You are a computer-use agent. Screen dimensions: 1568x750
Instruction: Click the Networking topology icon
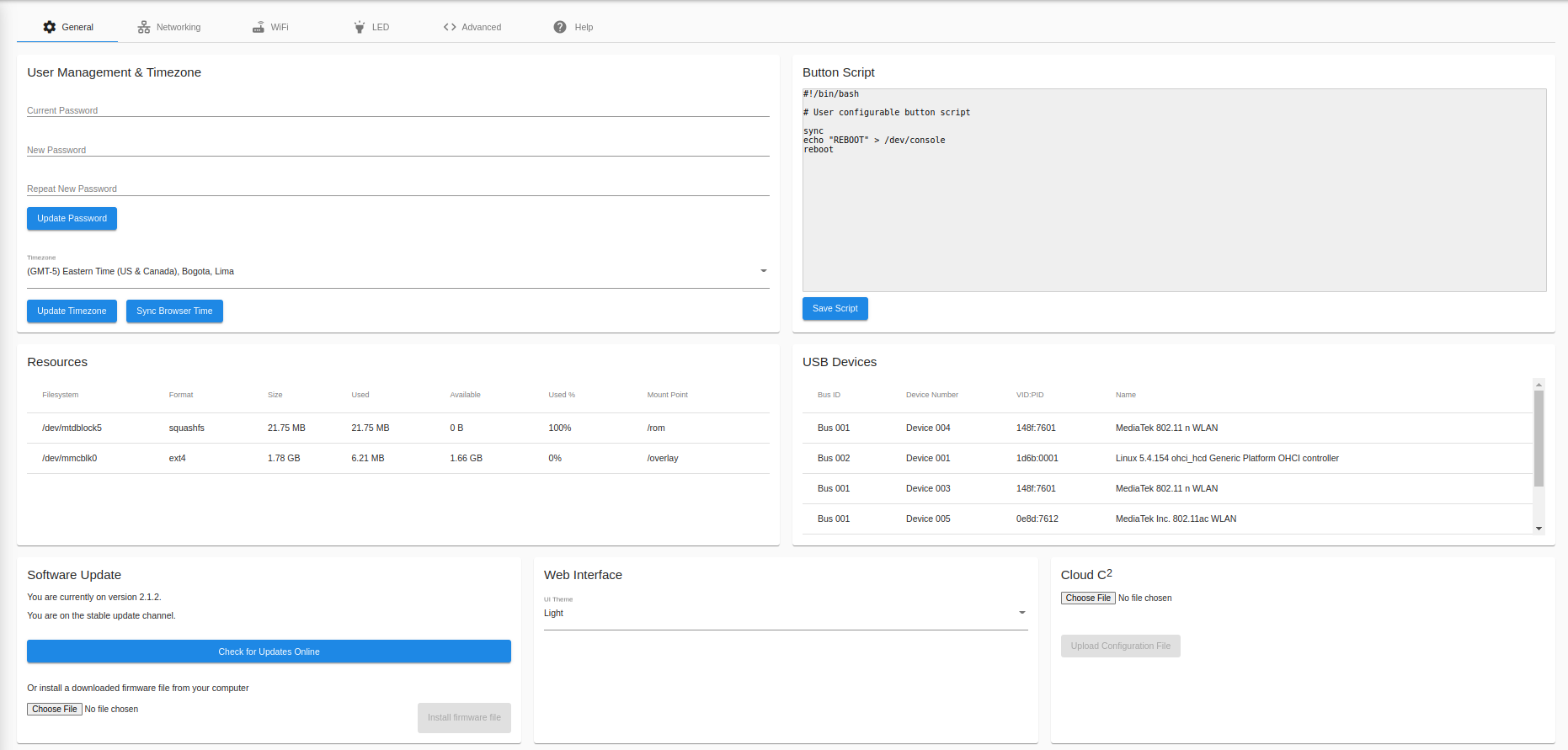tap(144, 27)
